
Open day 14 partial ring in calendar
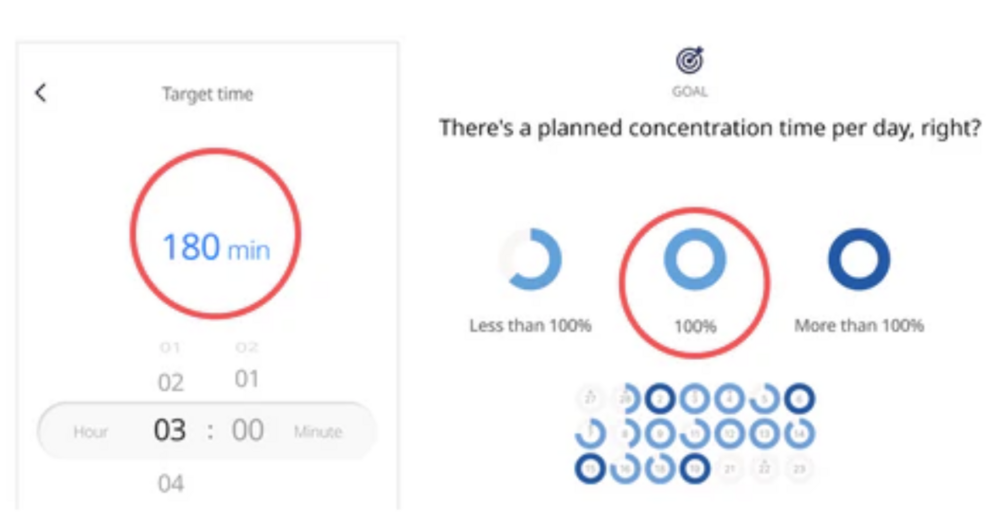click(x=799, y=434)
